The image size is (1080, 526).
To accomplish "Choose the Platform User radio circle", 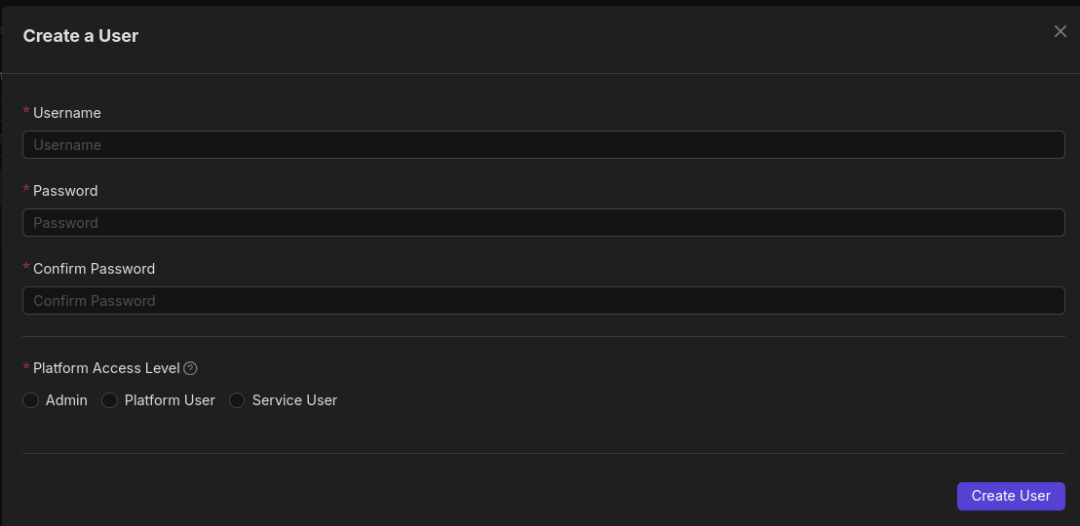I will [x=110, y=401].
